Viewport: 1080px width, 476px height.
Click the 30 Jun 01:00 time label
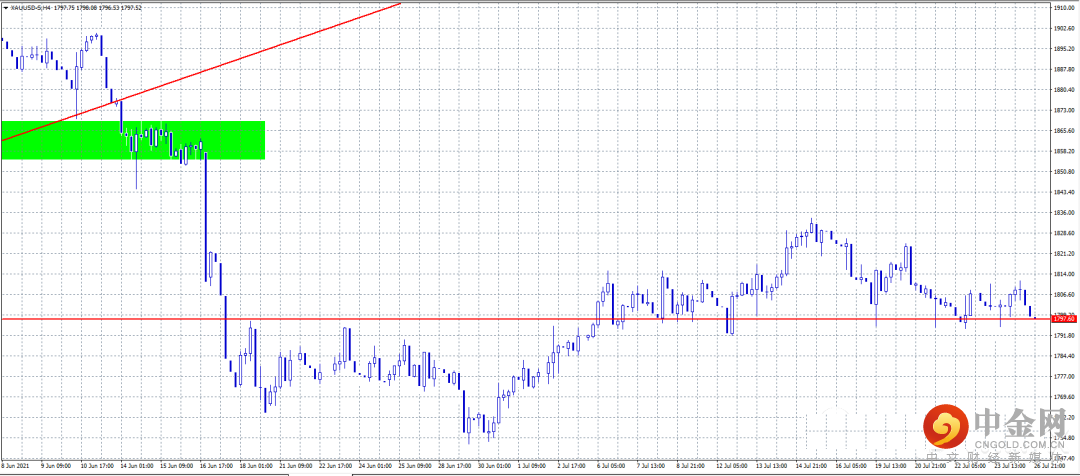click(x=495, y=466)
